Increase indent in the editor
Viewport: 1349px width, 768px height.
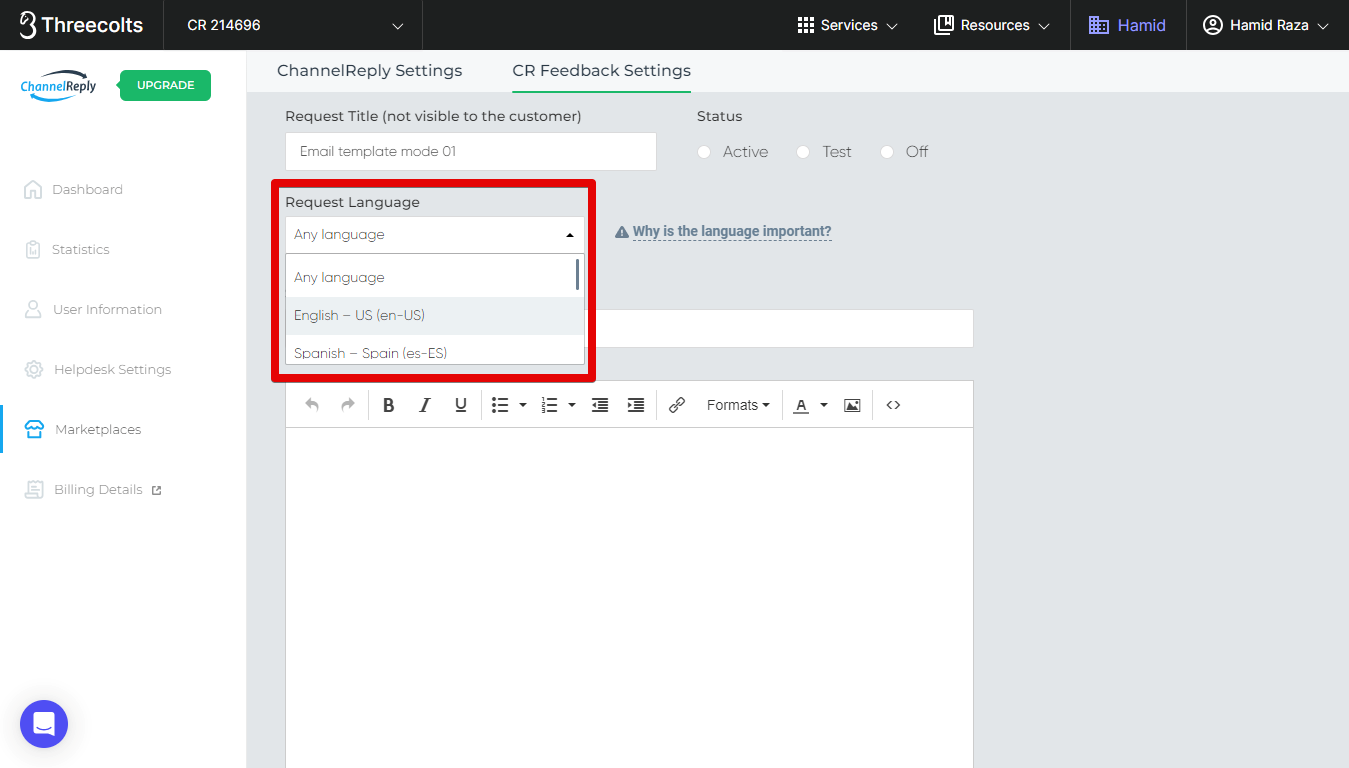pos(636,405)
